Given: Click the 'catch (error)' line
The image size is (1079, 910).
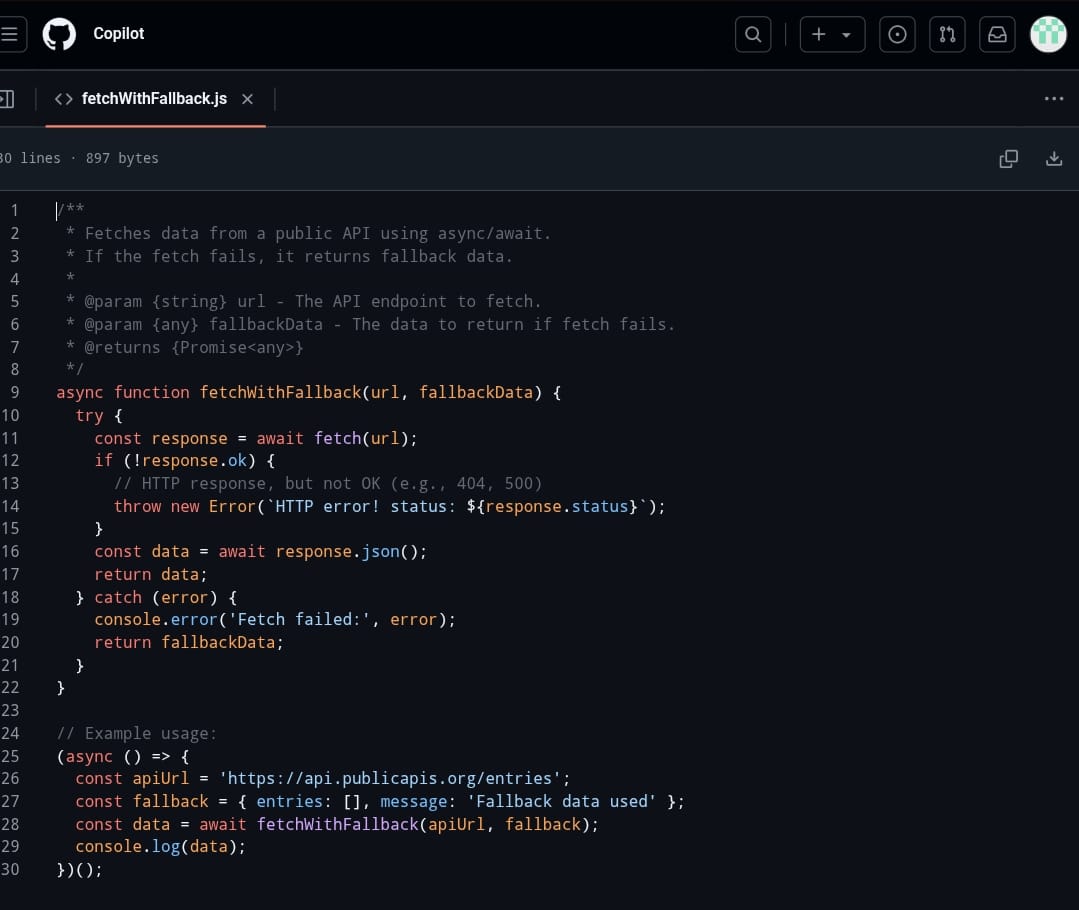Looking at the screenshot, I should coord(156,597).
